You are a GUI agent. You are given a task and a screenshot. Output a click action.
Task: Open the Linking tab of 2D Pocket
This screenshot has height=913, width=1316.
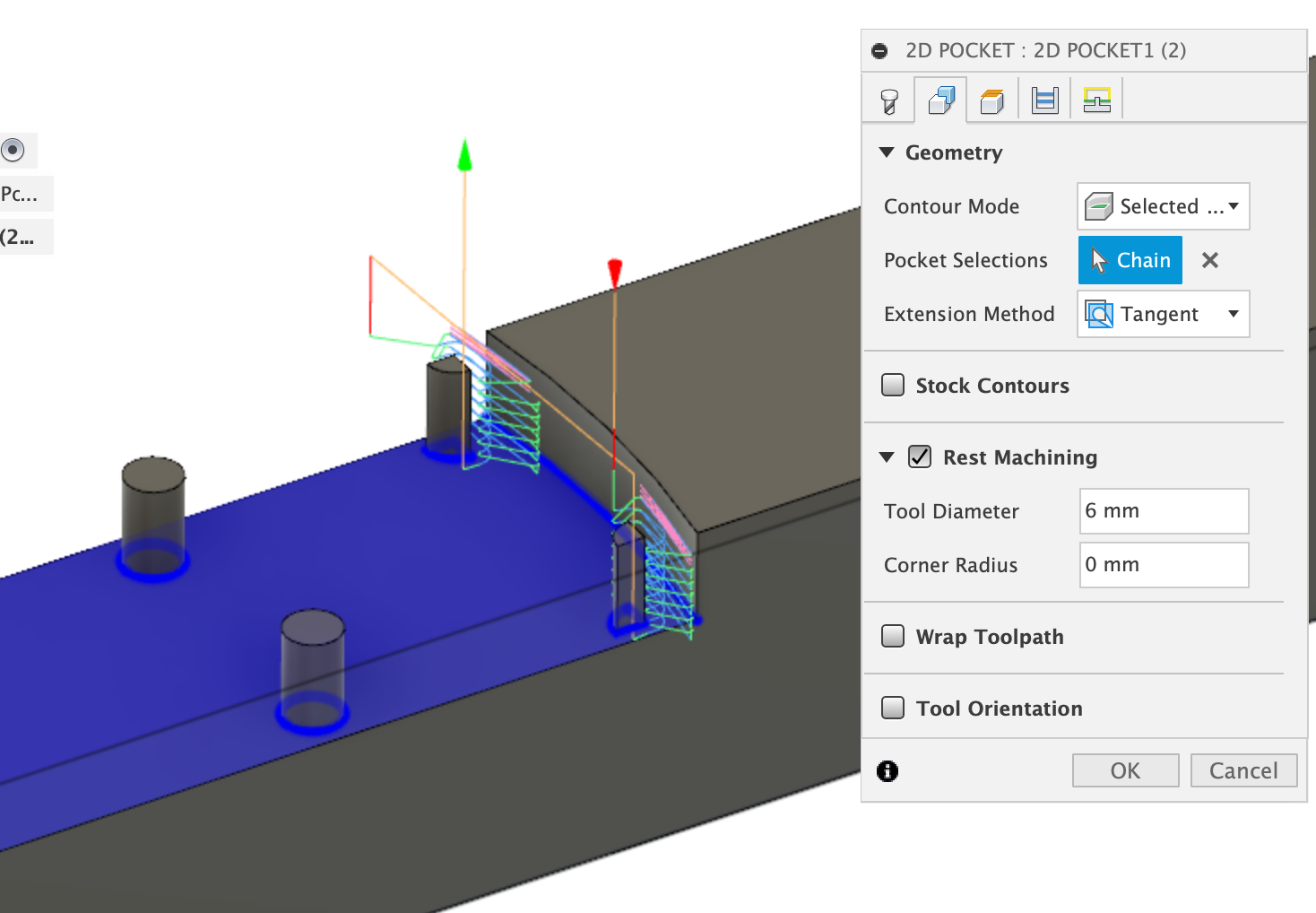click(x=1096, y=98)
